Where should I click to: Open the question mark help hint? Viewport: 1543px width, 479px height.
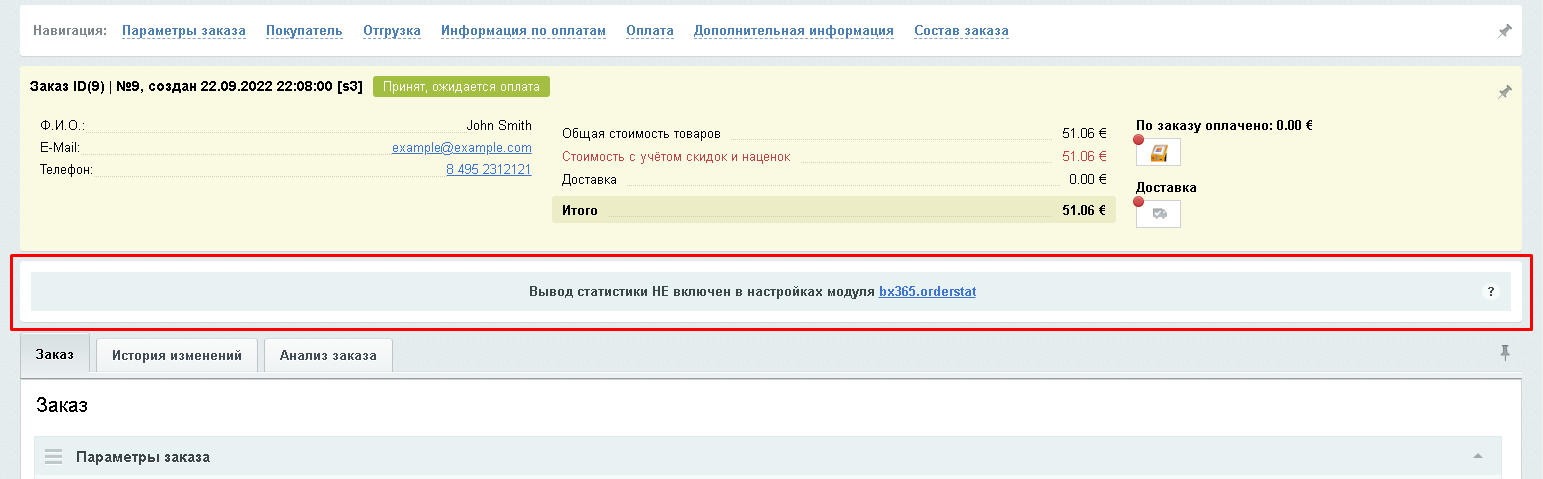click(x=1490, y=292)
